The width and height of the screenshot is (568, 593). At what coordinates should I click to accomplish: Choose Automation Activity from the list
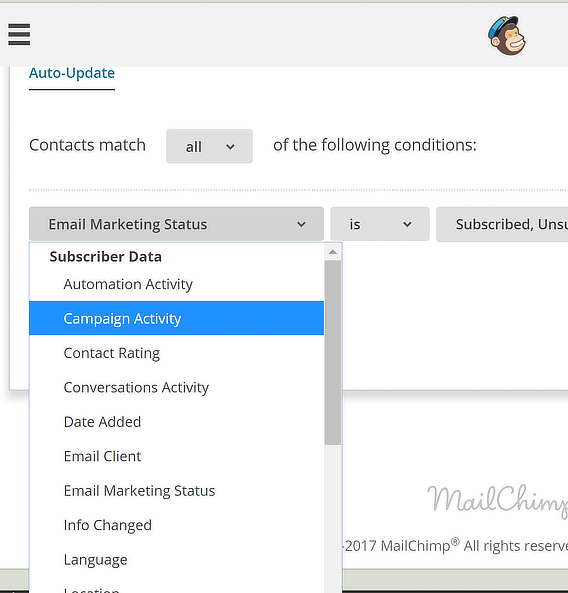[176, 284]
